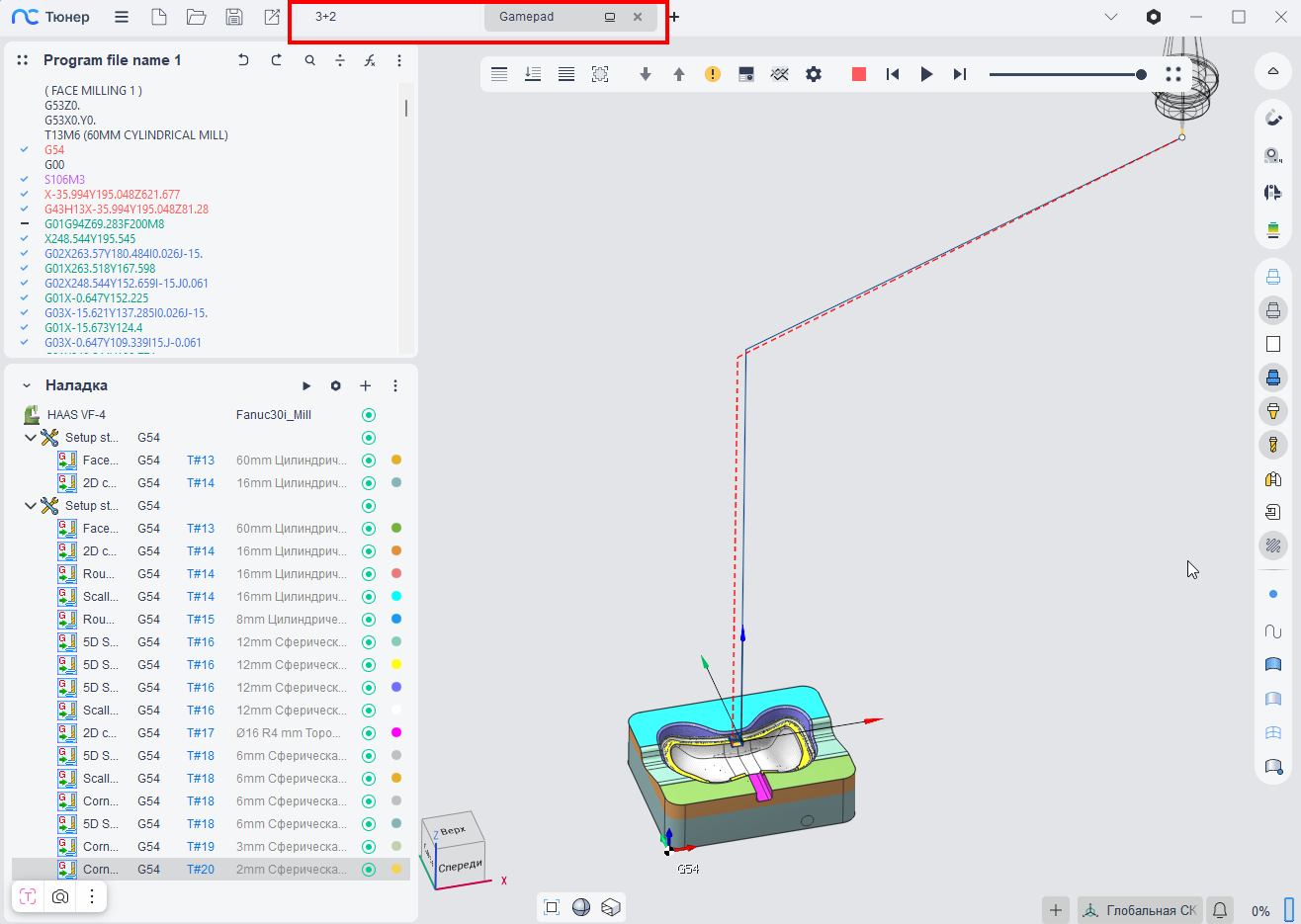Click the undo arrow in program panel
The height and width of the screenshot is (924, 1301).
coord(243,60)
